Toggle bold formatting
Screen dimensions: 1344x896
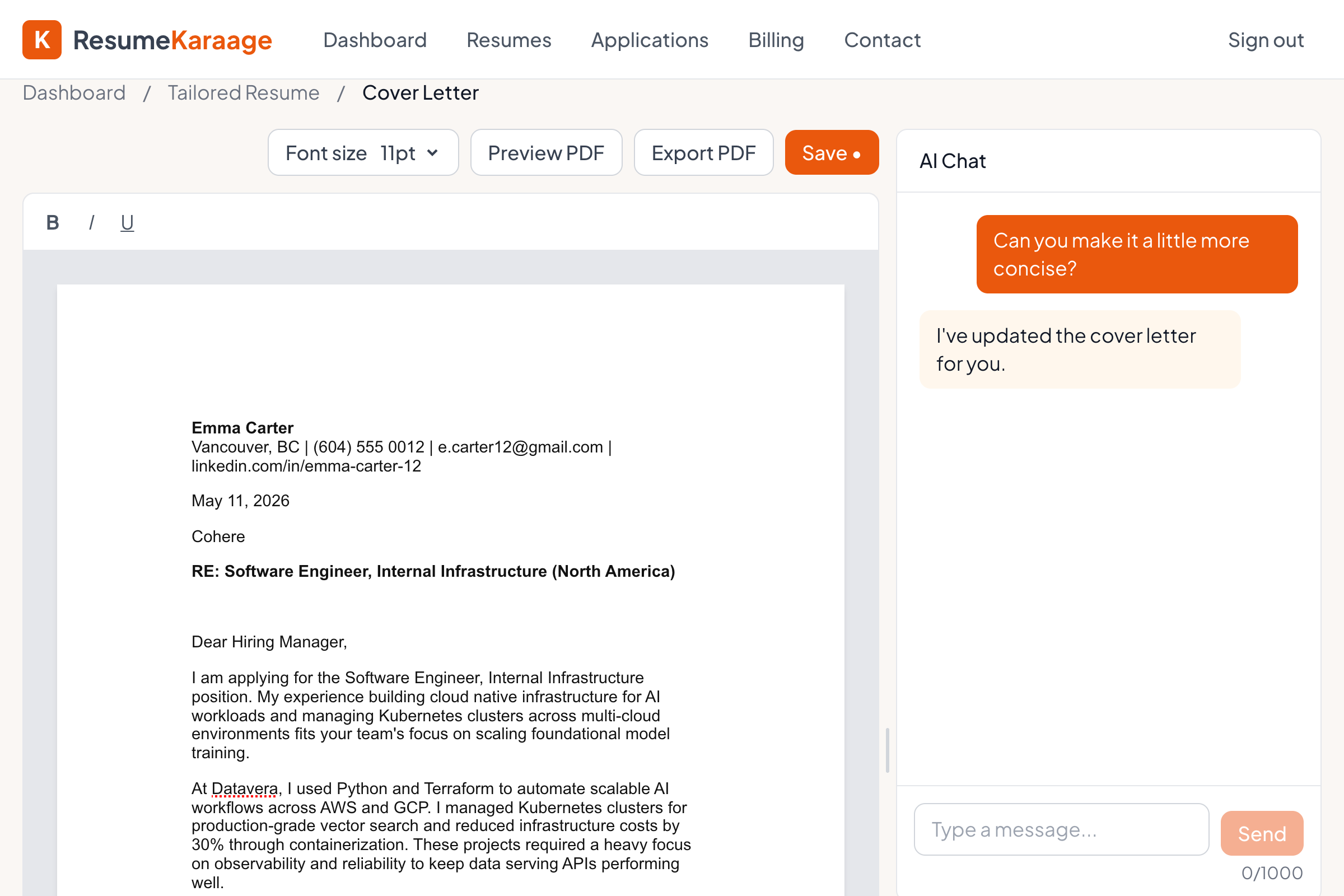click(53, 222)
